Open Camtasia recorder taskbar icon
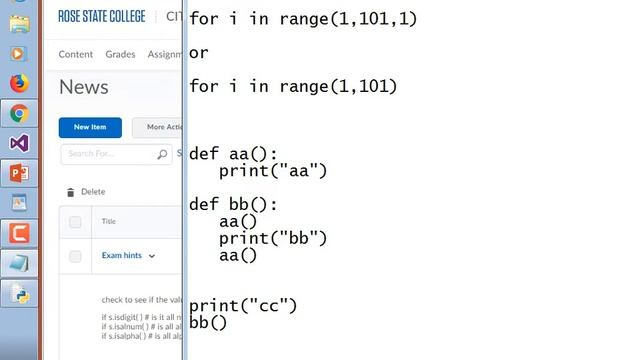Screen dimensions: 640x360 point(19,233)
